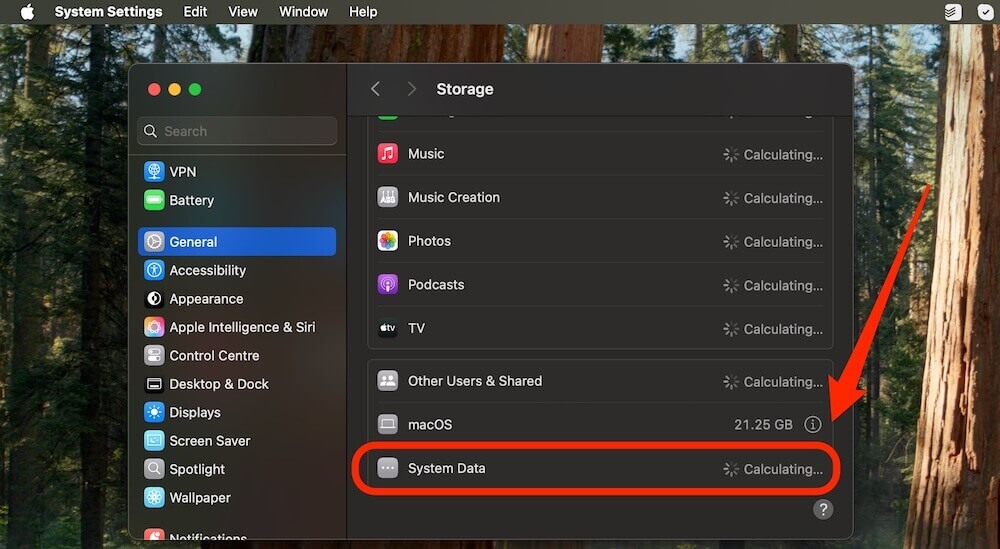Click the Music app icon in storage list

(387, 154)
